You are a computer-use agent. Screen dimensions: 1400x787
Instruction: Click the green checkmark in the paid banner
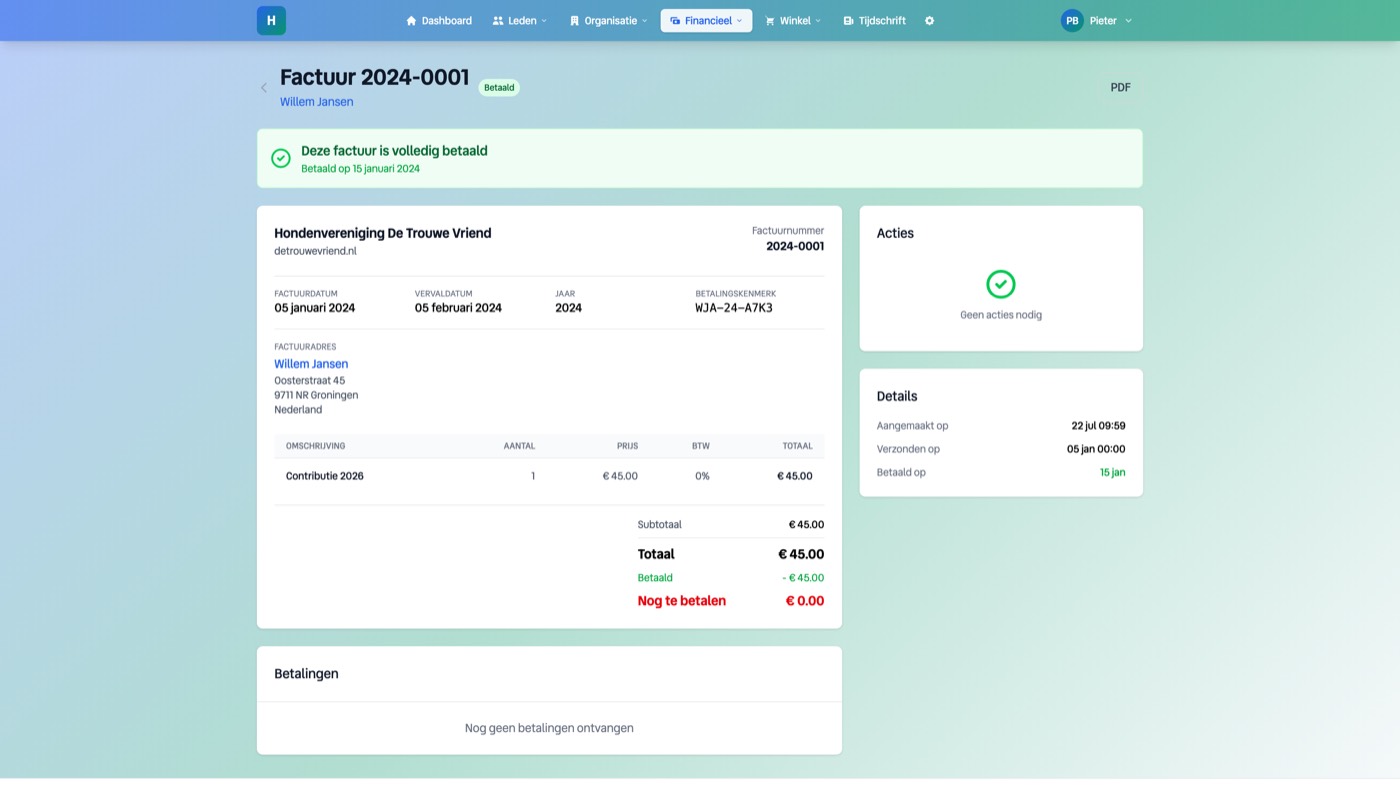tap(281, 158)
